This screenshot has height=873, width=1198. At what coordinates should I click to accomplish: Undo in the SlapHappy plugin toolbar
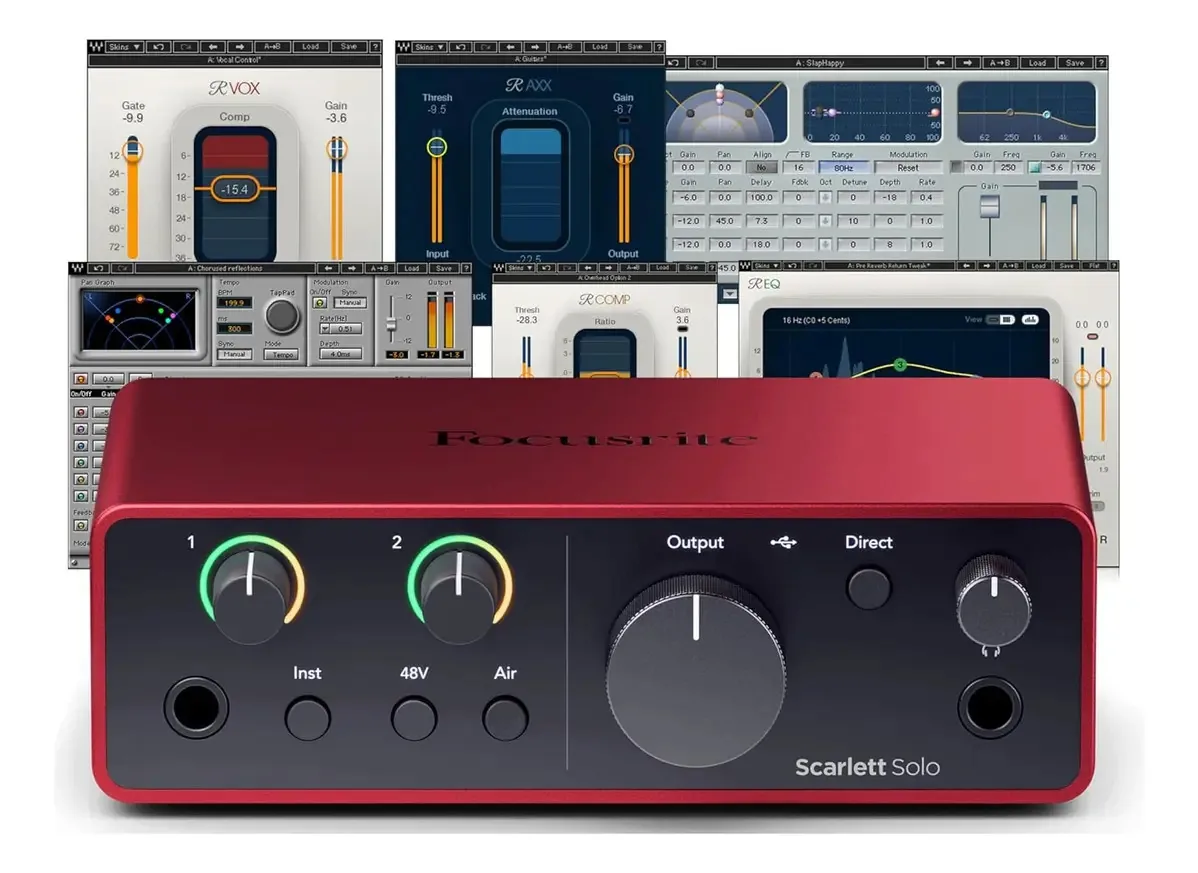[x=673, y=63]
